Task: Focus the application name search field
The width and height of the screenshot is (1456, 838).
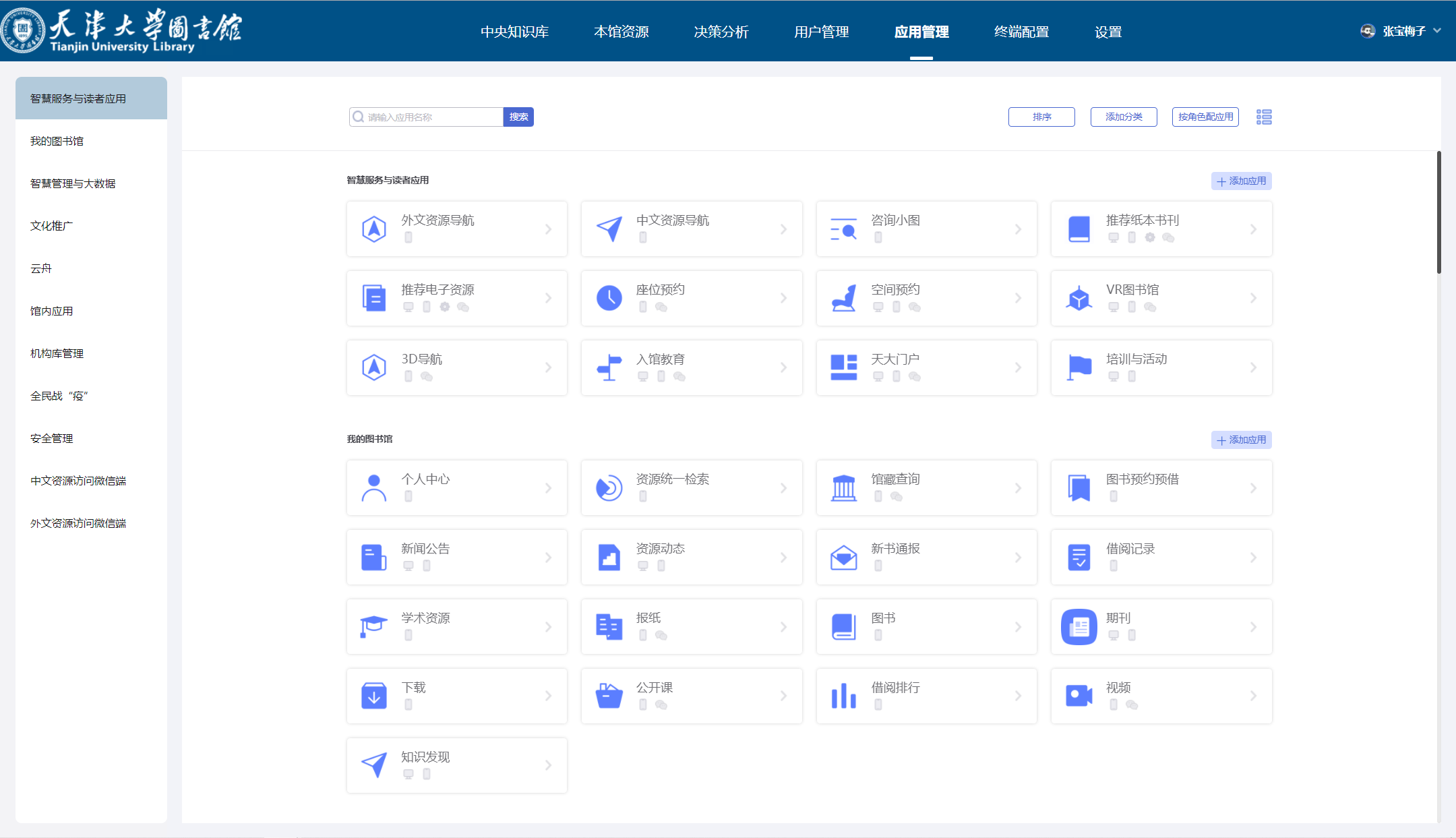Action: point(431,117)
